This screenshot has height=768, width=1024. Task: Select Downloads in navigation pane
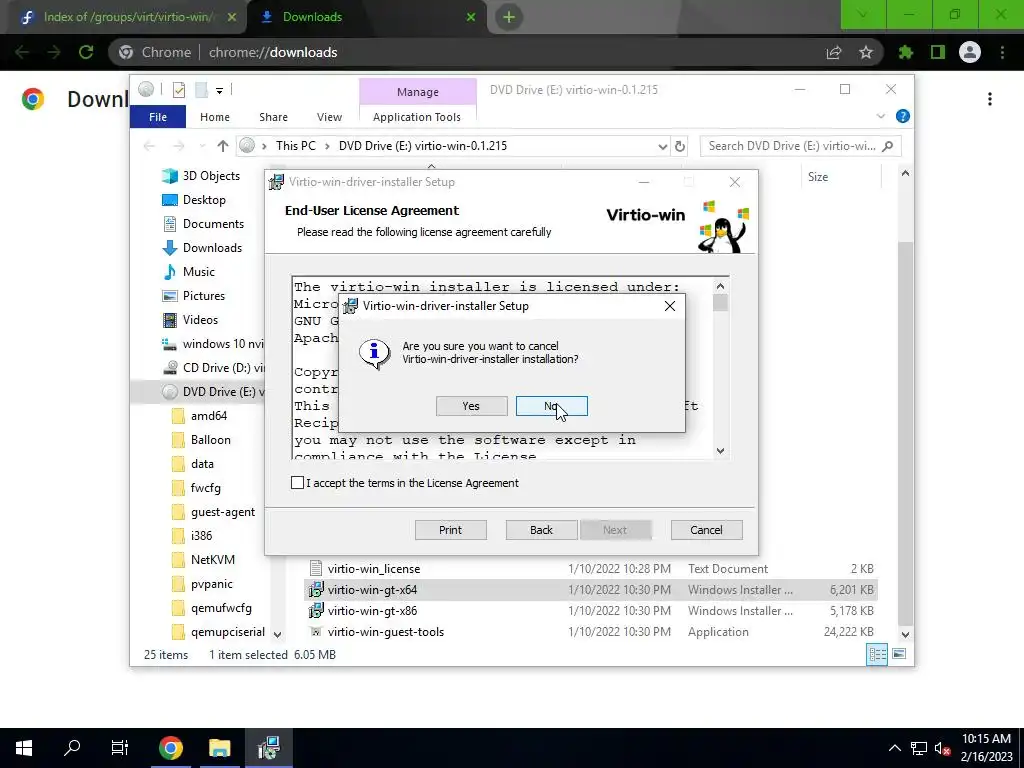pyautogui.click(x=202, y=248)
